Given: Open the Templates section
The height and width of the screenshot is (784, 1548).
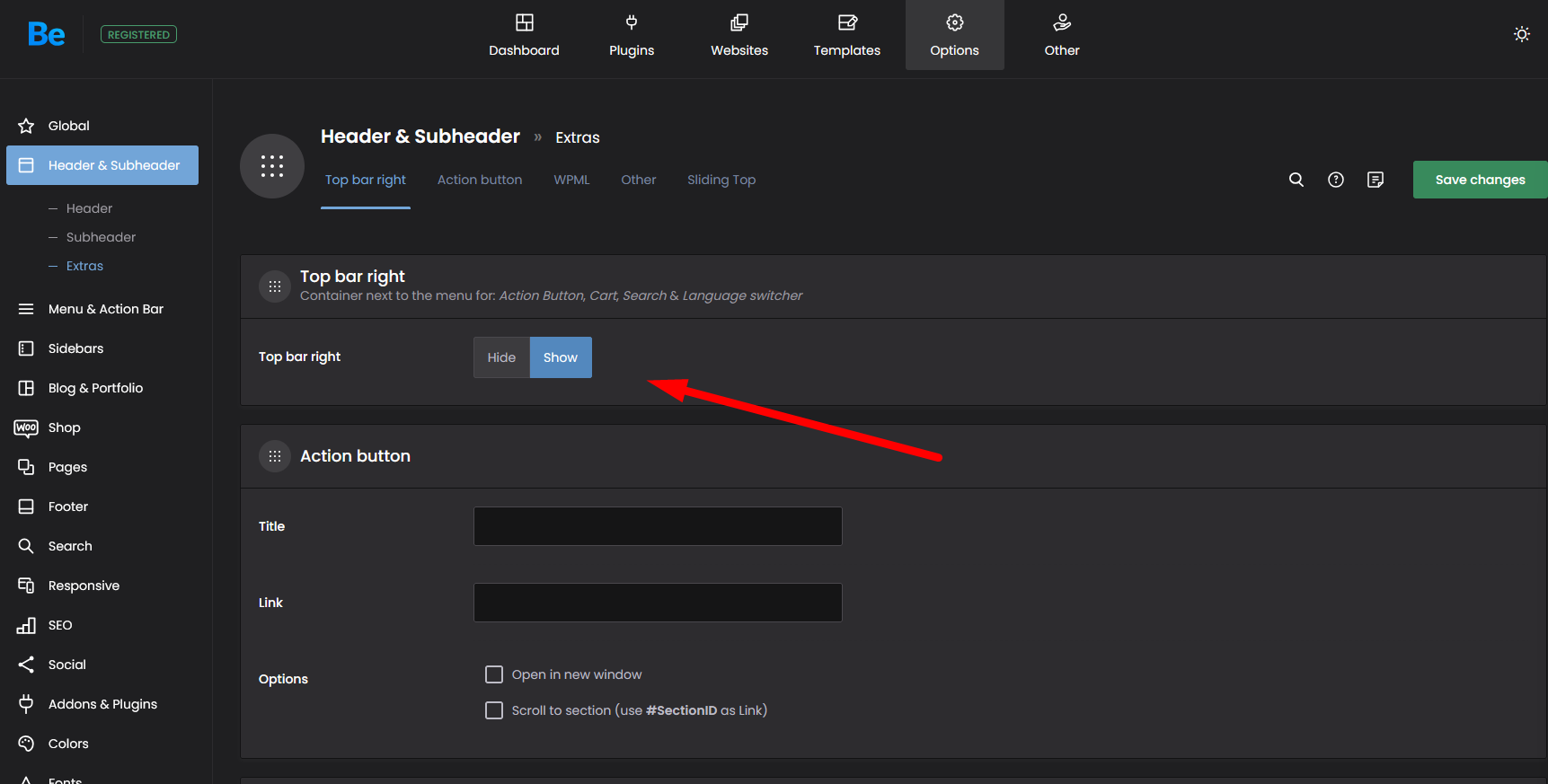Looking at the screenshot, I should [847, 35].
